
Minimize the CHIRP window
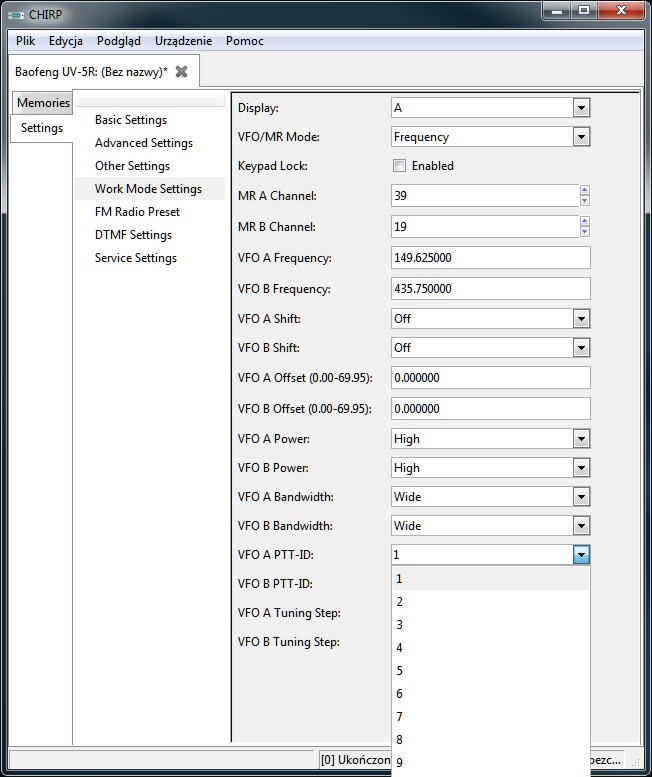(557, 10)
